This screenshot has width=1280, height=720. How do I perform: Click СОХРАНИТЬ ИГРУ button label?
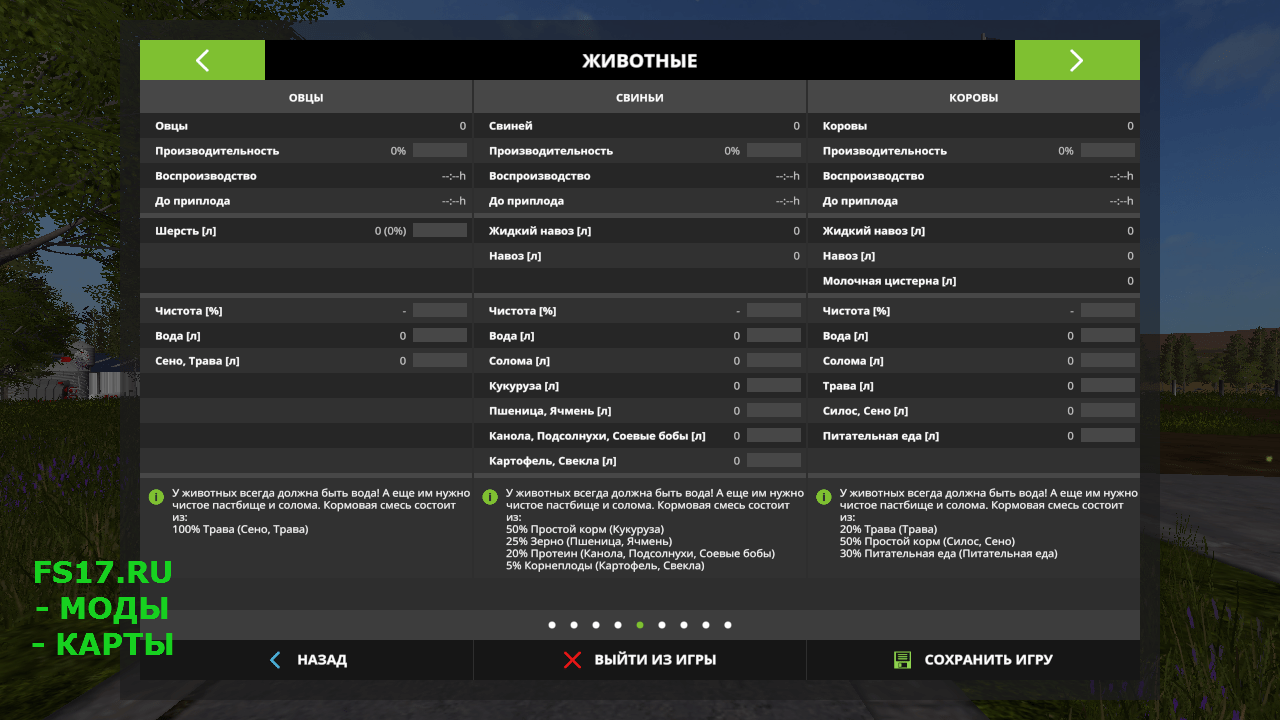pyautogui.click(x=988, y=660)
